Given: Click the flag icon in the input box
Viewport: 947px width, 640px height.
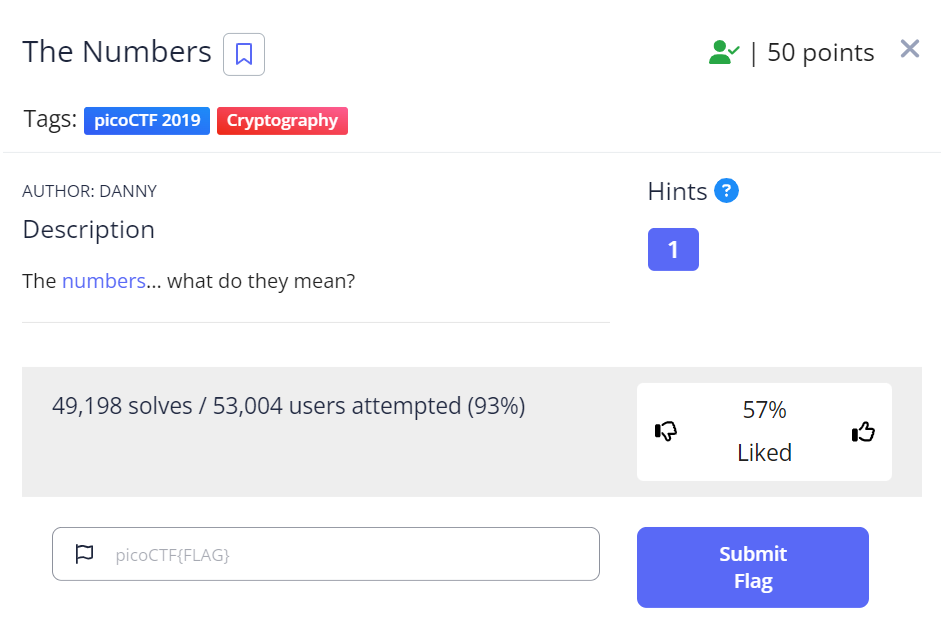Looking at the screenshot, I should click(x=85, y=554).
